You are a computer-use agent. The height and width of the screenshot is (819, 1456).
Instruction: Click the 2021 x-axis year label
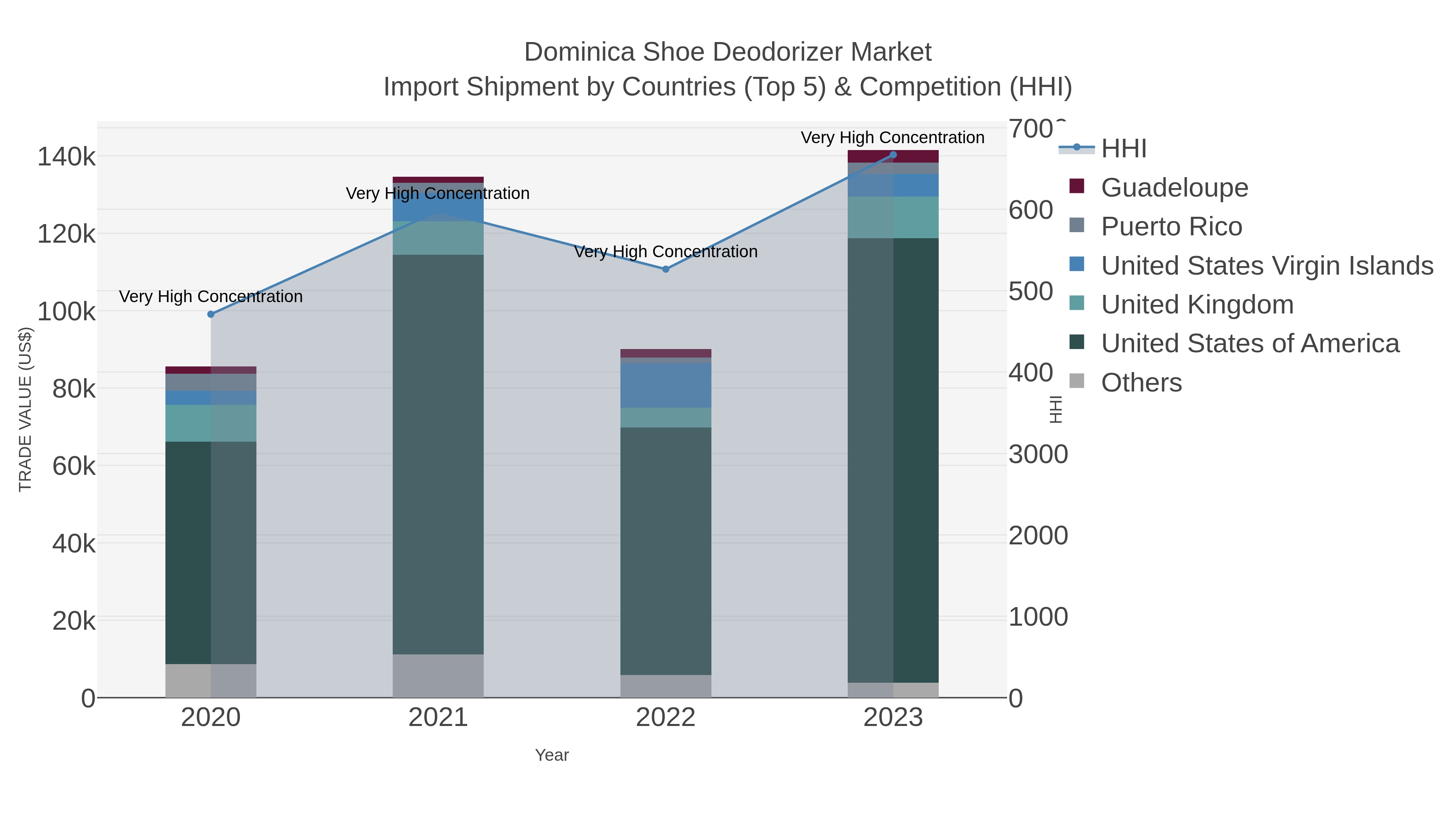pos(438,718)
